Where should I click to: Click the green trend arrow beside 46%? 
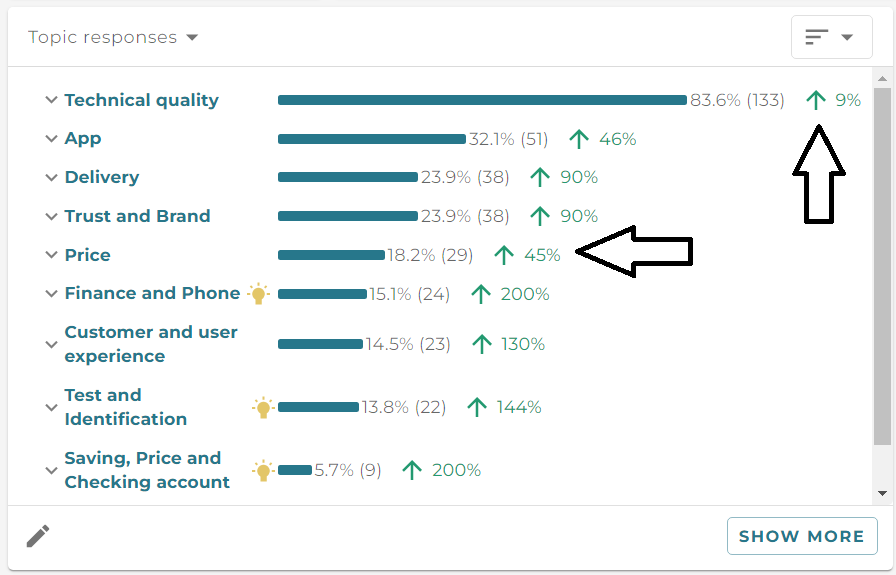pos(579,139)
